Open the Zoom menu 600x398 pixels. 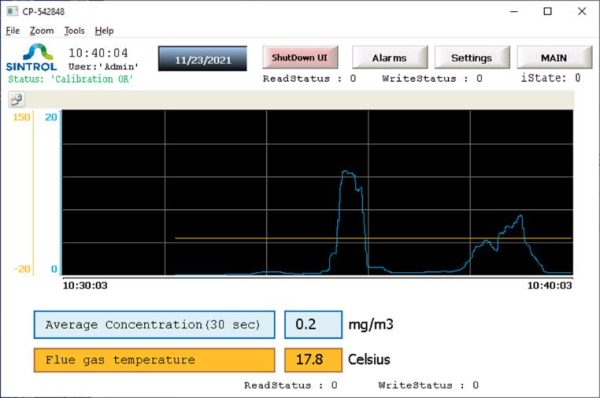pyautogui.click(x=42, y=31)
